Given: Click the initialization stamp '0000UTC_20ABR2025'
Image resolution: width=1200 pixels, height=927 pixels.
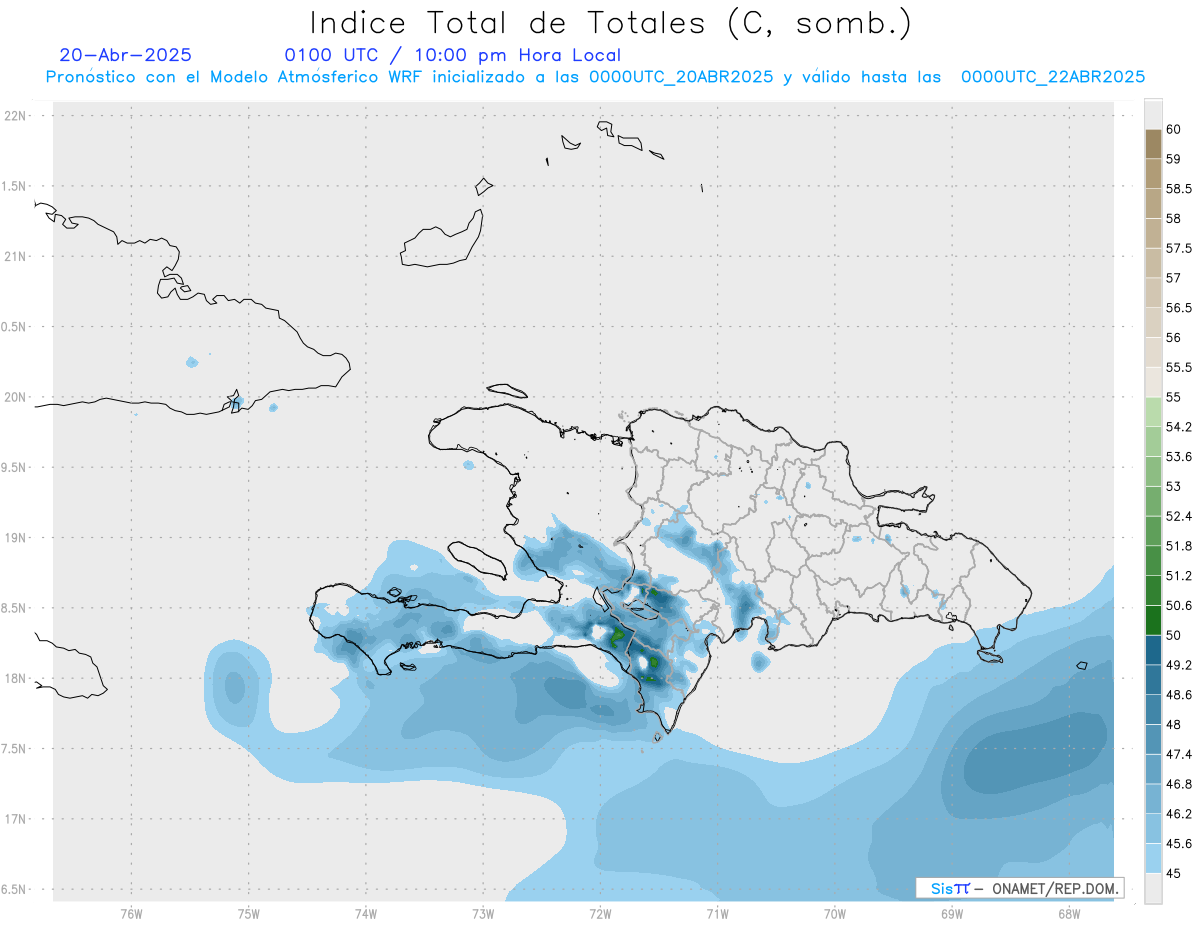Looking at the screenshot, I should click(681, 77).
